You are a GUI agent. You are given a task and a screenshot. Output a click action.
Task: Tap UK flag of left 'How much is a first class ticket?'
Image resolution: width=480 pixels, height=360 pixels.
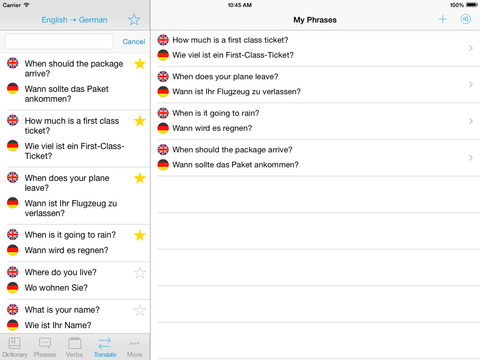13,120
